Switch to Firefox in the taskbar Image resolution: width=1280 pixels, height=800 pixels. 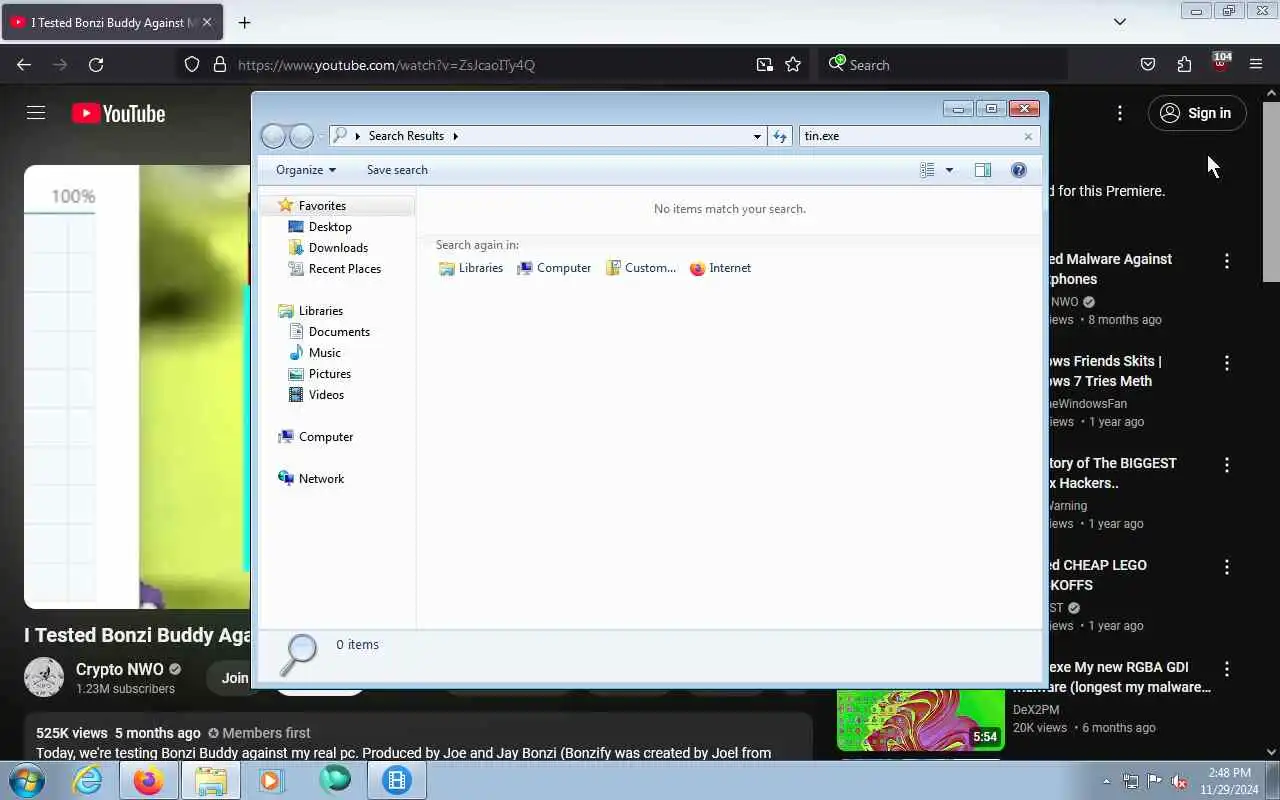tap(149, 780)
